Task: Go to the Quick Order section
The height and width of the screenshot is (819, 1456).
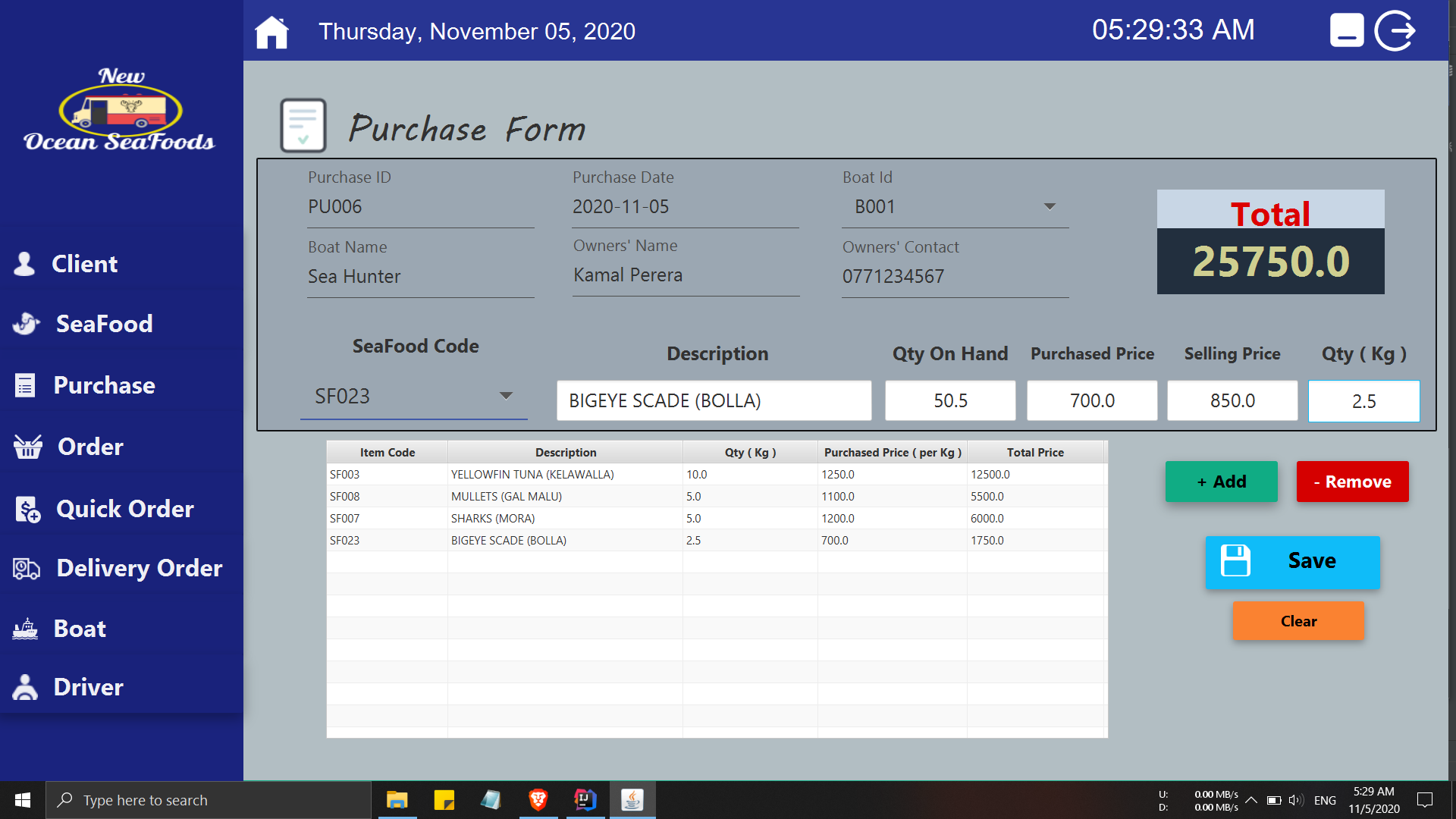Action: [x=124, y=509]
